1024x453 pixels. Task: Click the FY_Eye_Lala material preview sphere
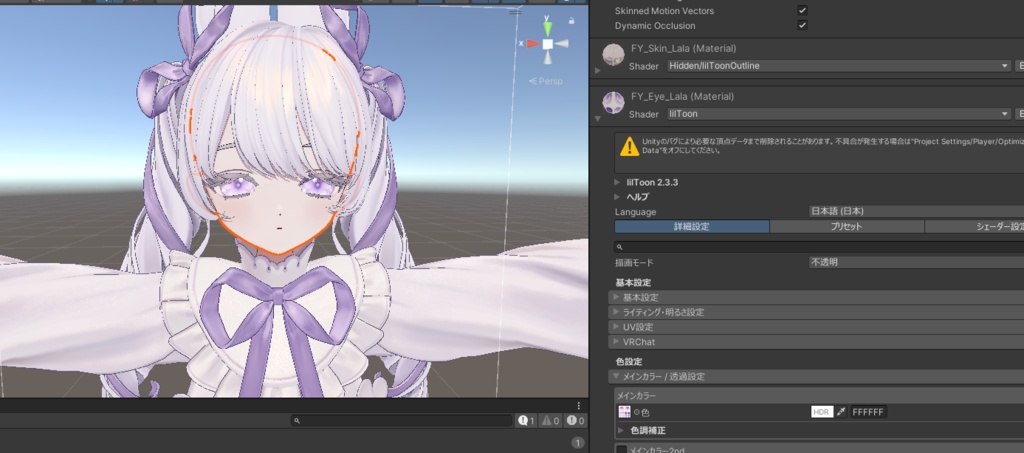point(613,102)
